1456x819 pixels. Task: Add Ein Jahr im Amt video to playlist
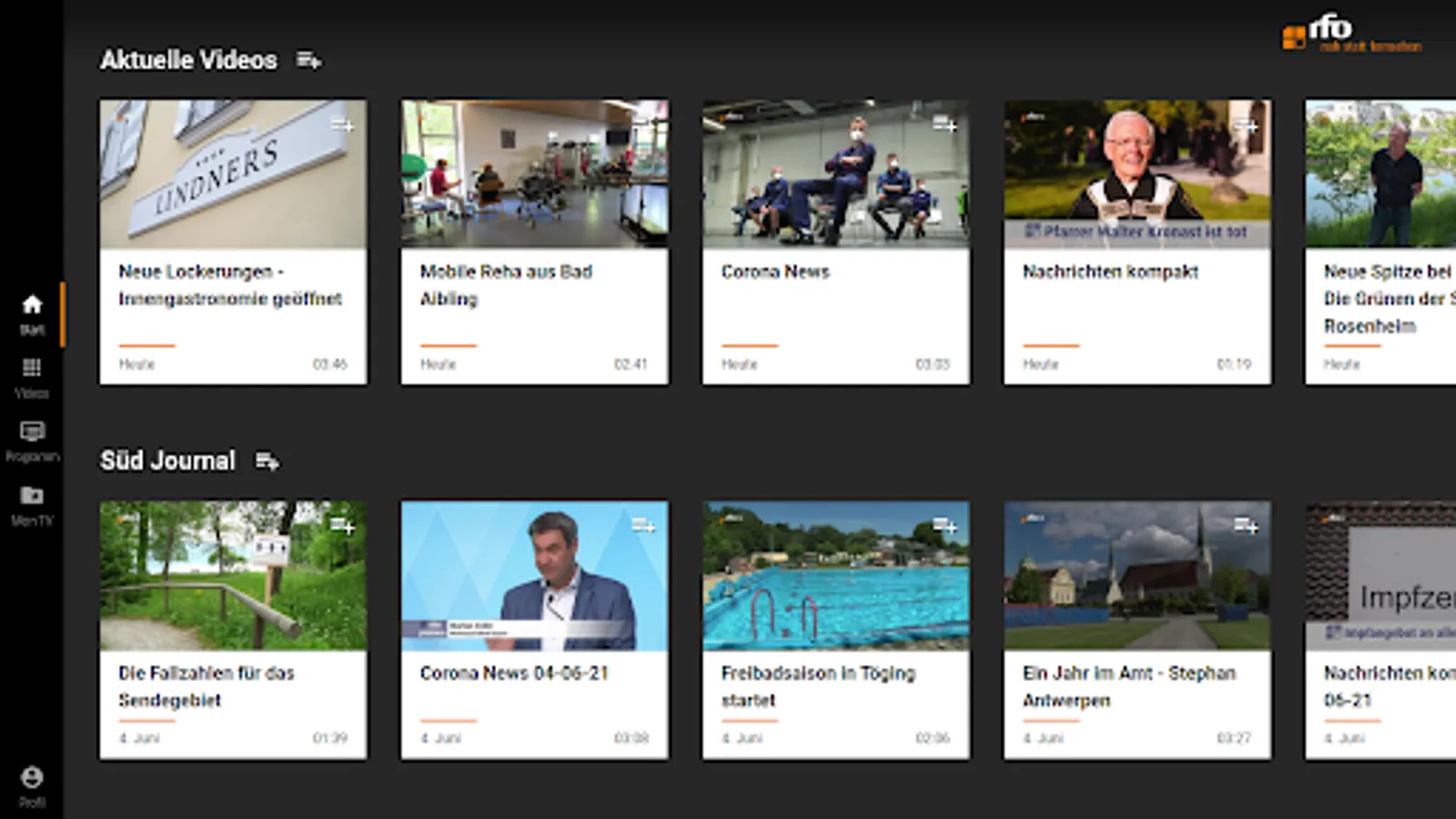[x=1246, y=525]
